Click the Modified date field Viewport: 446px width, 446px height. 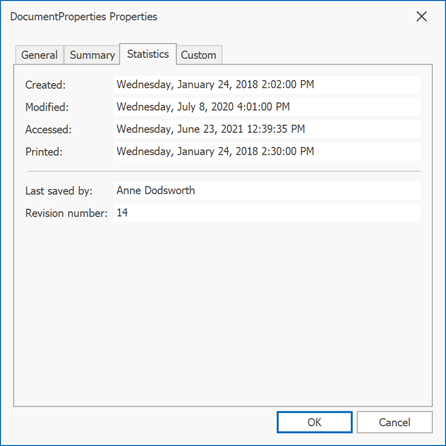point(267,107)
